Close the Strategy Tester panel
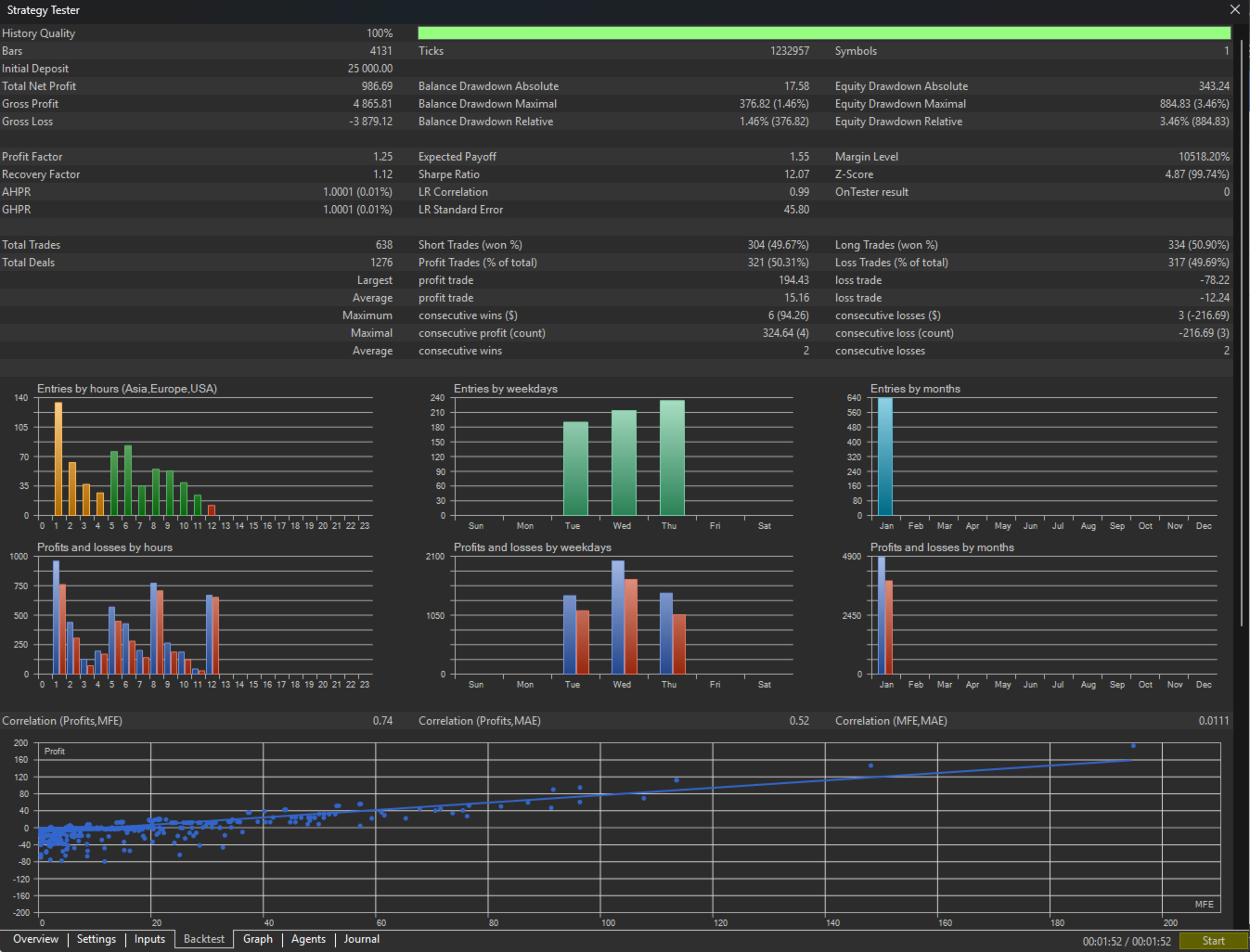This screenshot has width=1250, height=952. pyautogui.click(x=1234, y=9)
